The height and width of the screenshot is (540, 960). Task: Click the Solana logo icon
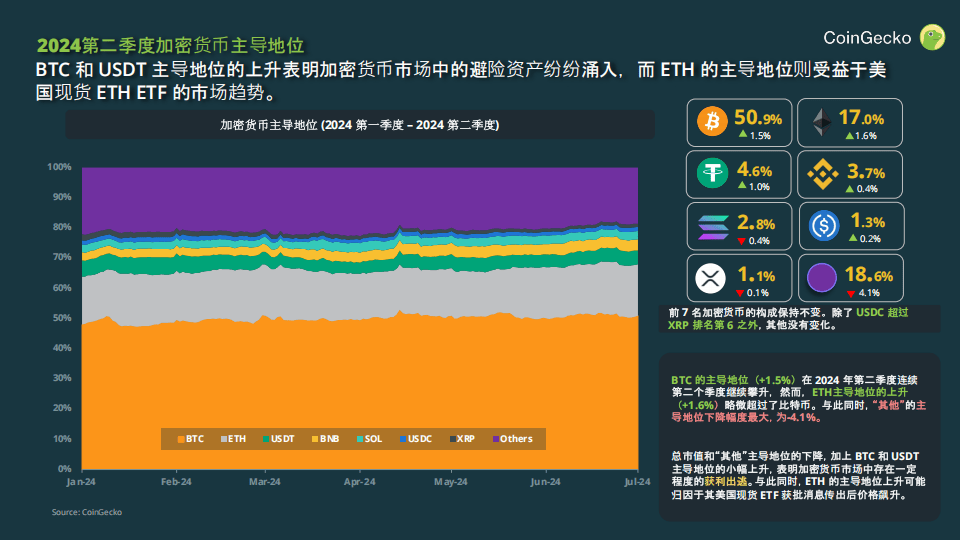point(713,227)
